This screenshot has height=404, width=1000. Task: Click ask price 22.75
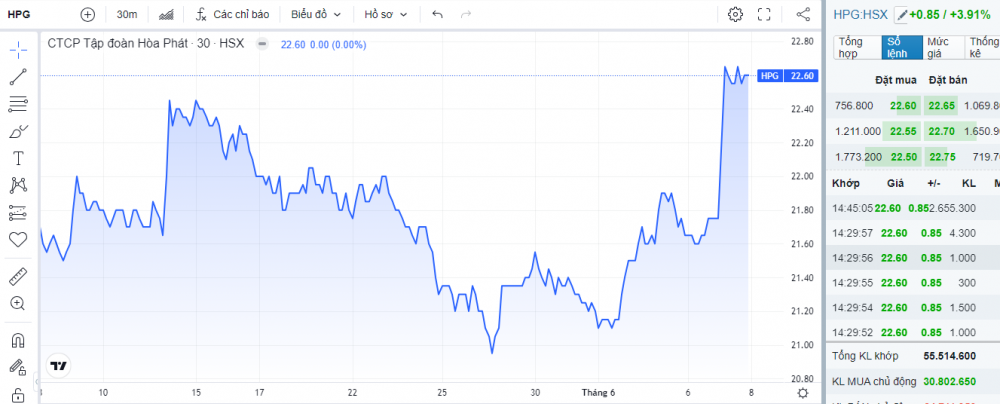tap(941, 158)
